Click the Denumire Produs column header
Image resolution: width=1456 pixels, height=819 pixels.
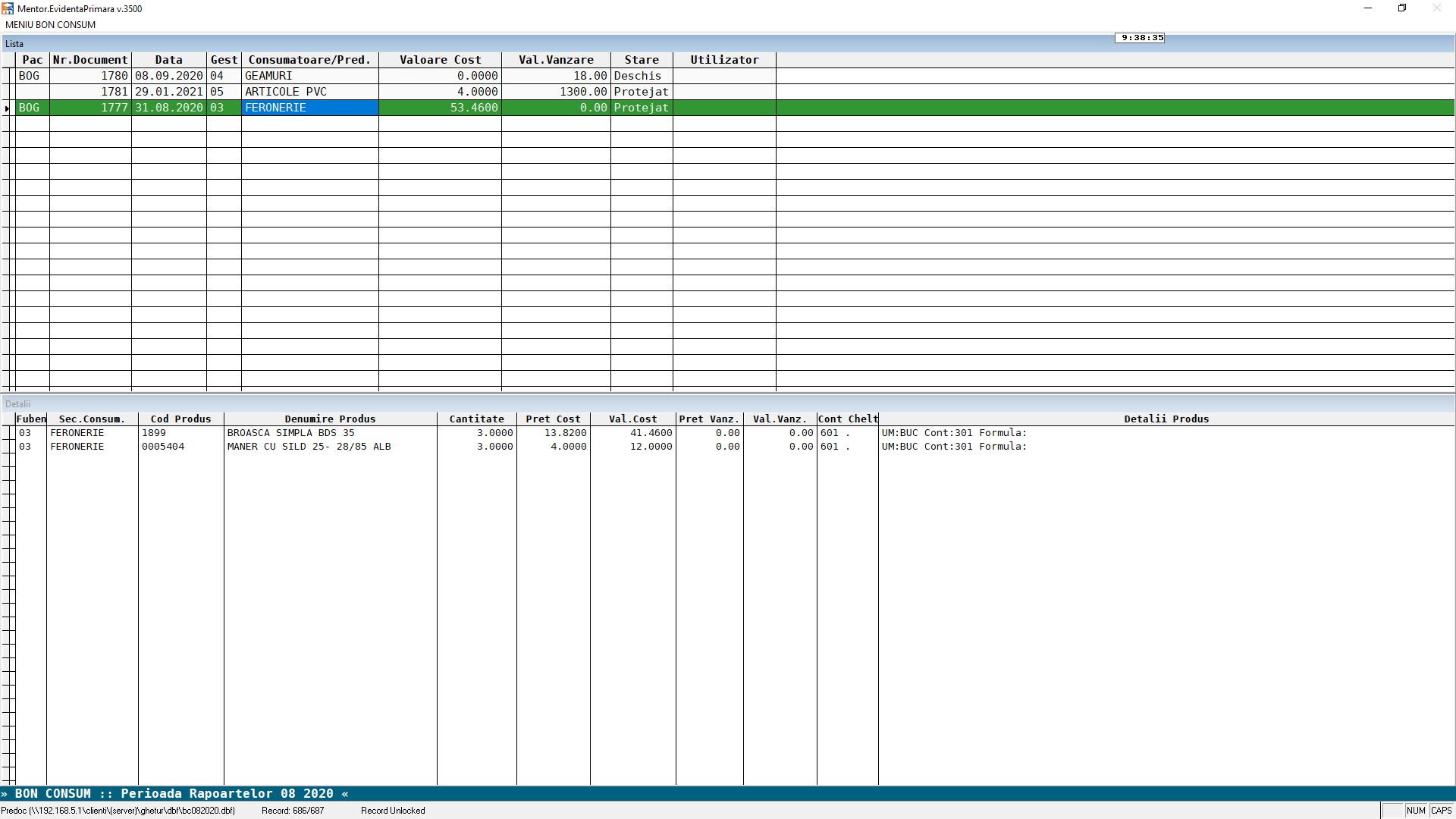[330, 419]
